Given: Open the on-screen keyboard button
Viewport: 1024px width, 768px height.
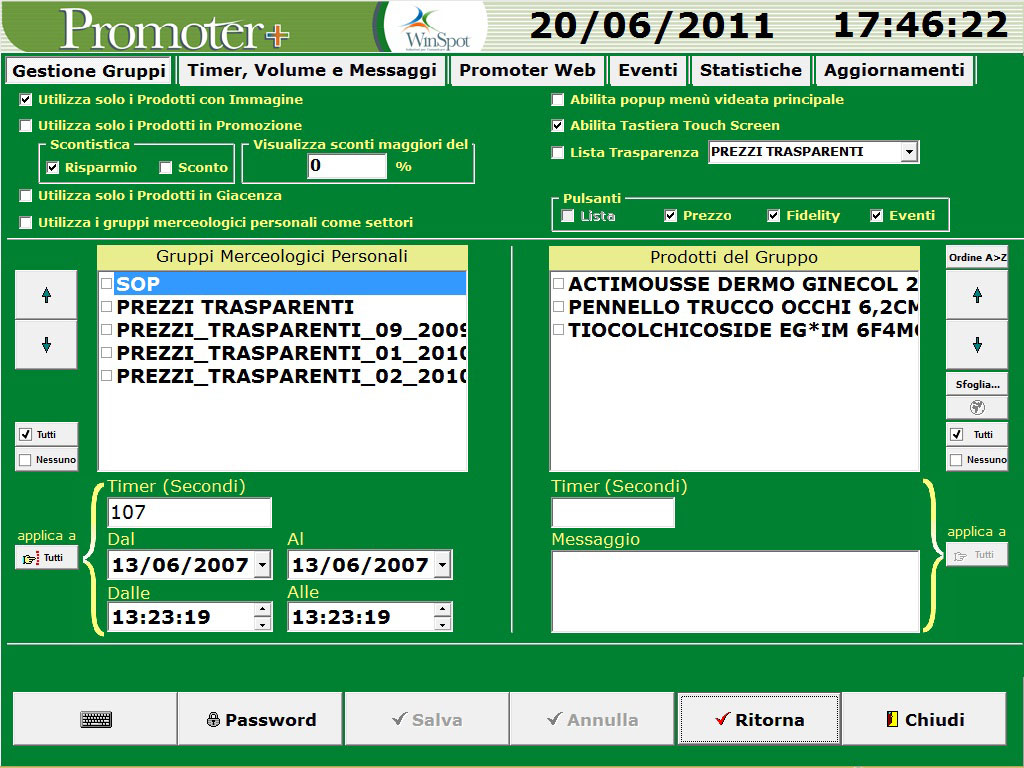Looking at the screenshot, I should click(96, 719).
